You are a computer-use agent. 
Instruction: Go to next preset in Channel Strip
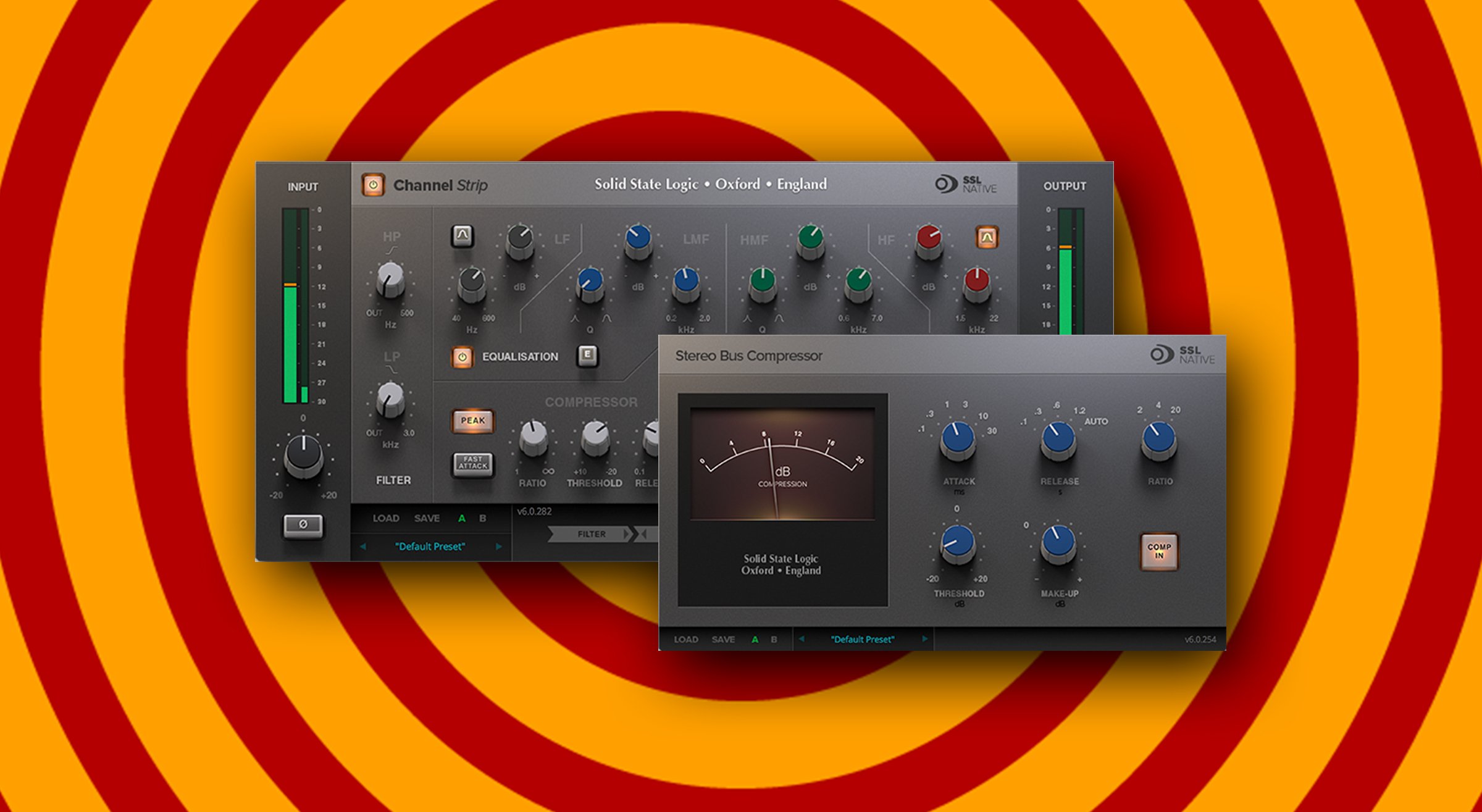pos(498,546)
